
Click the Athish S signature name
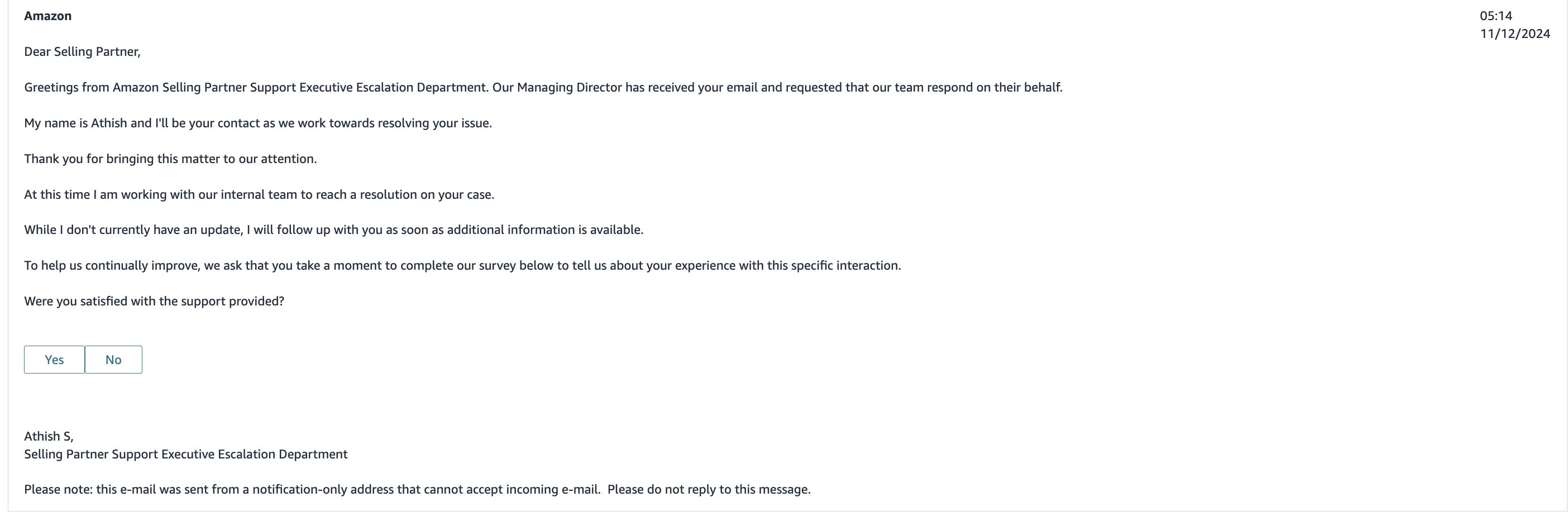coord(49,437)
